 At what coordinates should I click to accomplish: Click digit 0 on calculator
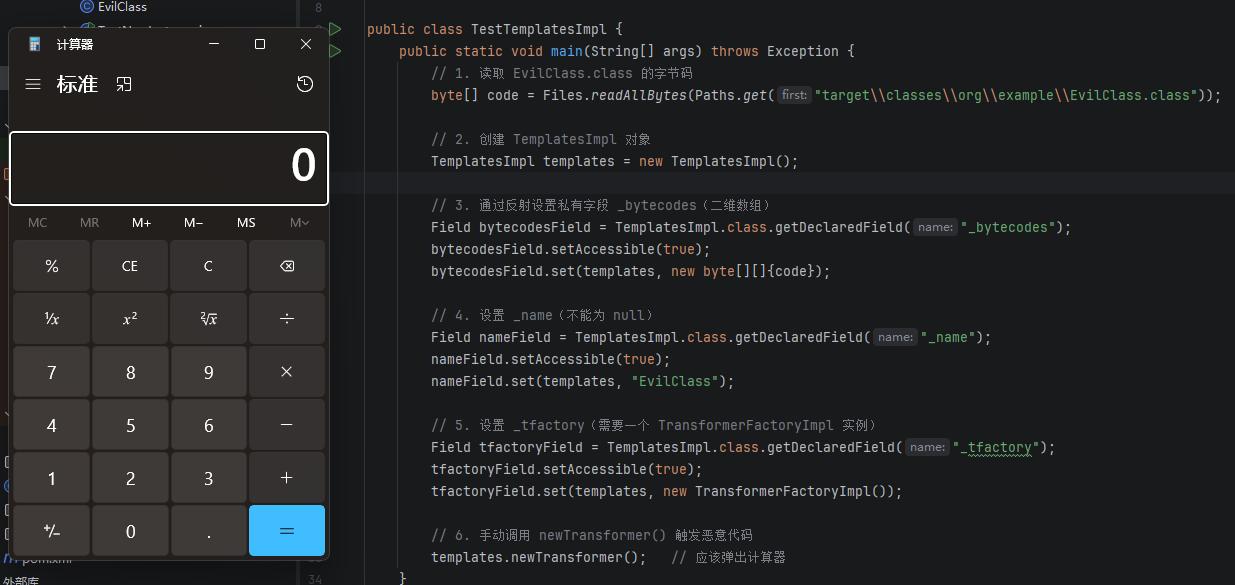tap(130, 531)
